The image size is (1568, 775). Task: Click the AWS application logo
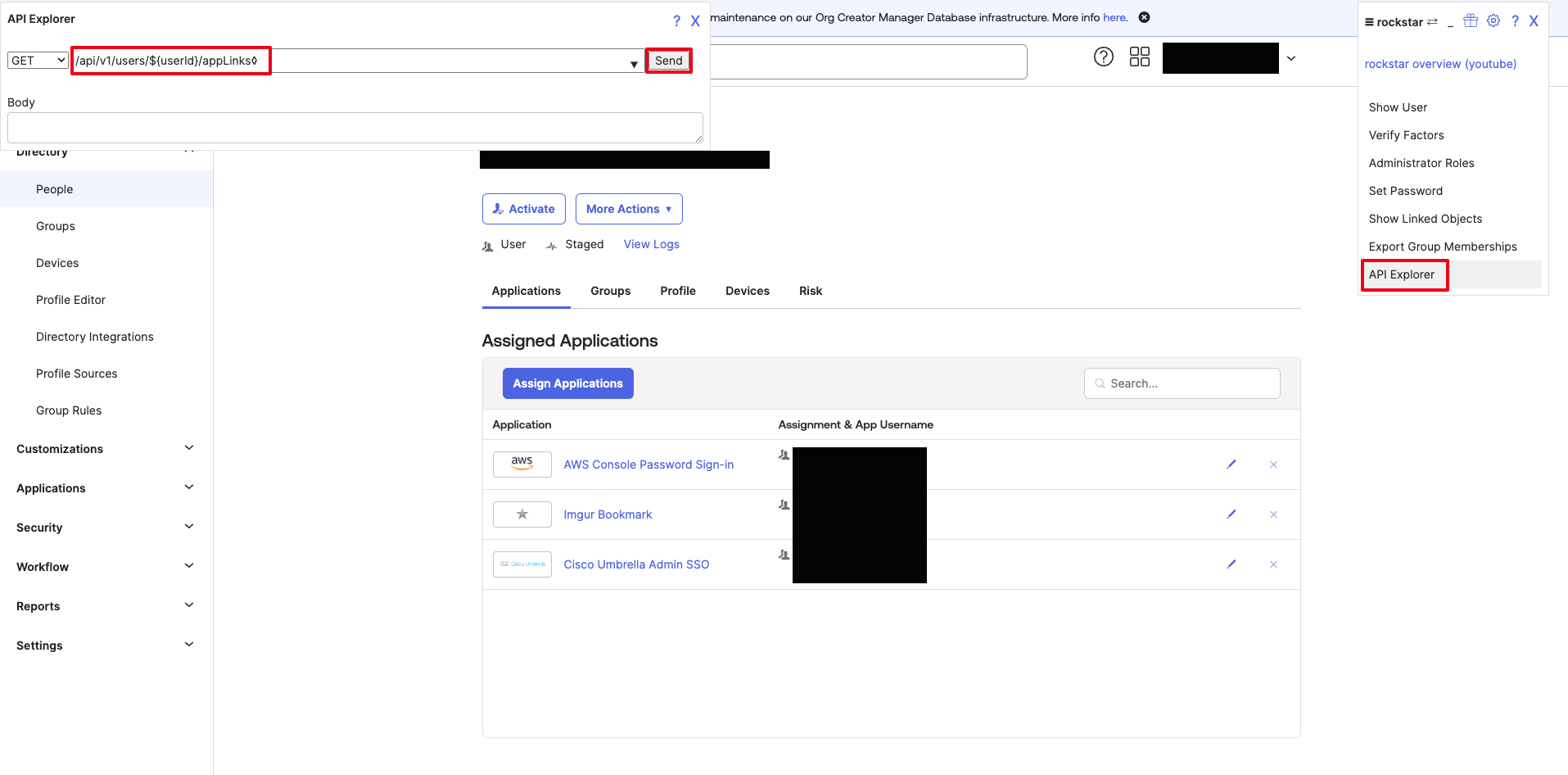pyautogui.click(x=522, y=465)
